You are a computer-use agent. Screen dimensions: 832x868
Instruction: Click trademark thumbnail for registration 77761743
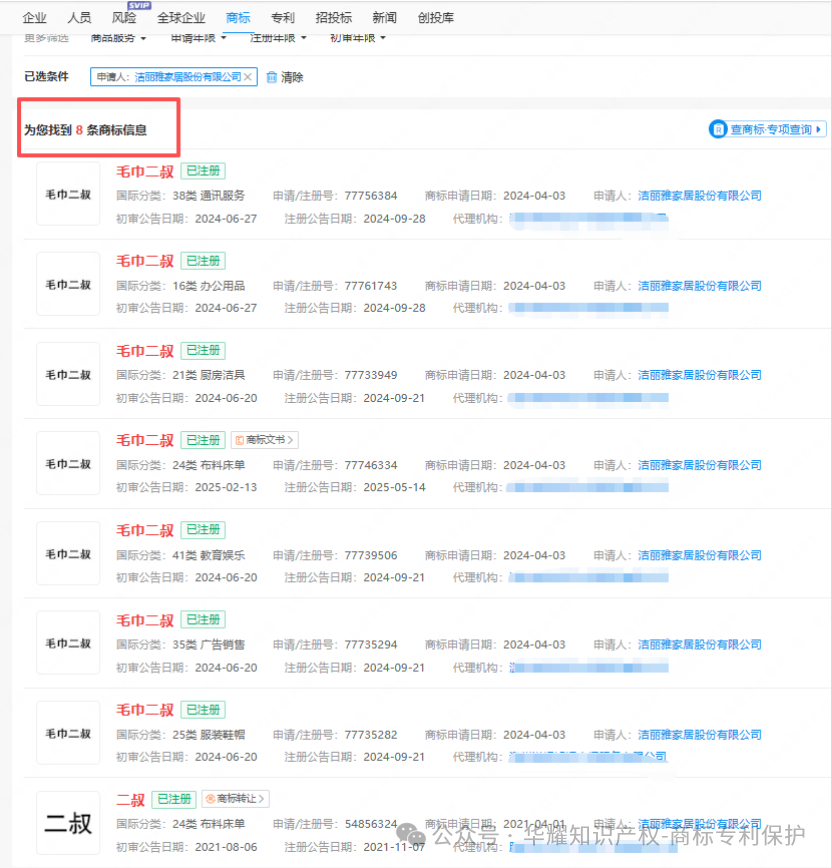68,284
